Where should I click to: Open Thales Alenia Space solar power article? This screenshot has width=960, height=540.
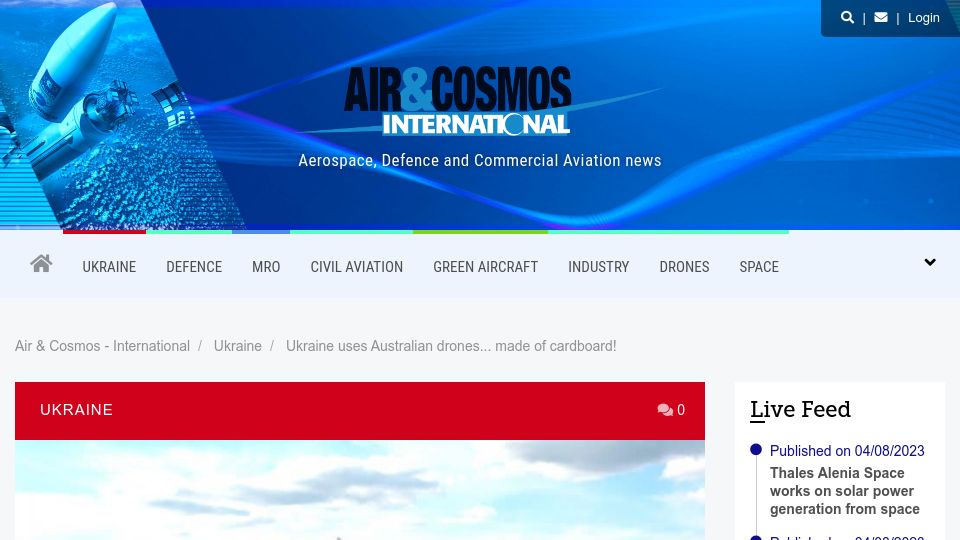pyautogui.click(x=844, y=491)
